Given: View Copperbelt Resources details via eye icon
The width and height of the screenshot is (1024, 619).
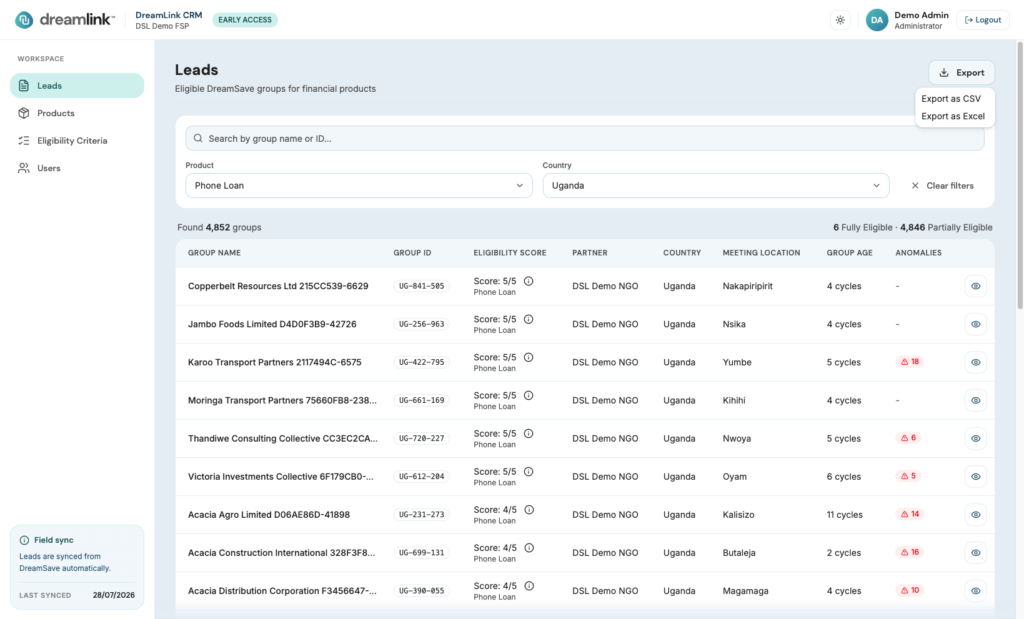Looking at the screenshot, I should [976, 286].
